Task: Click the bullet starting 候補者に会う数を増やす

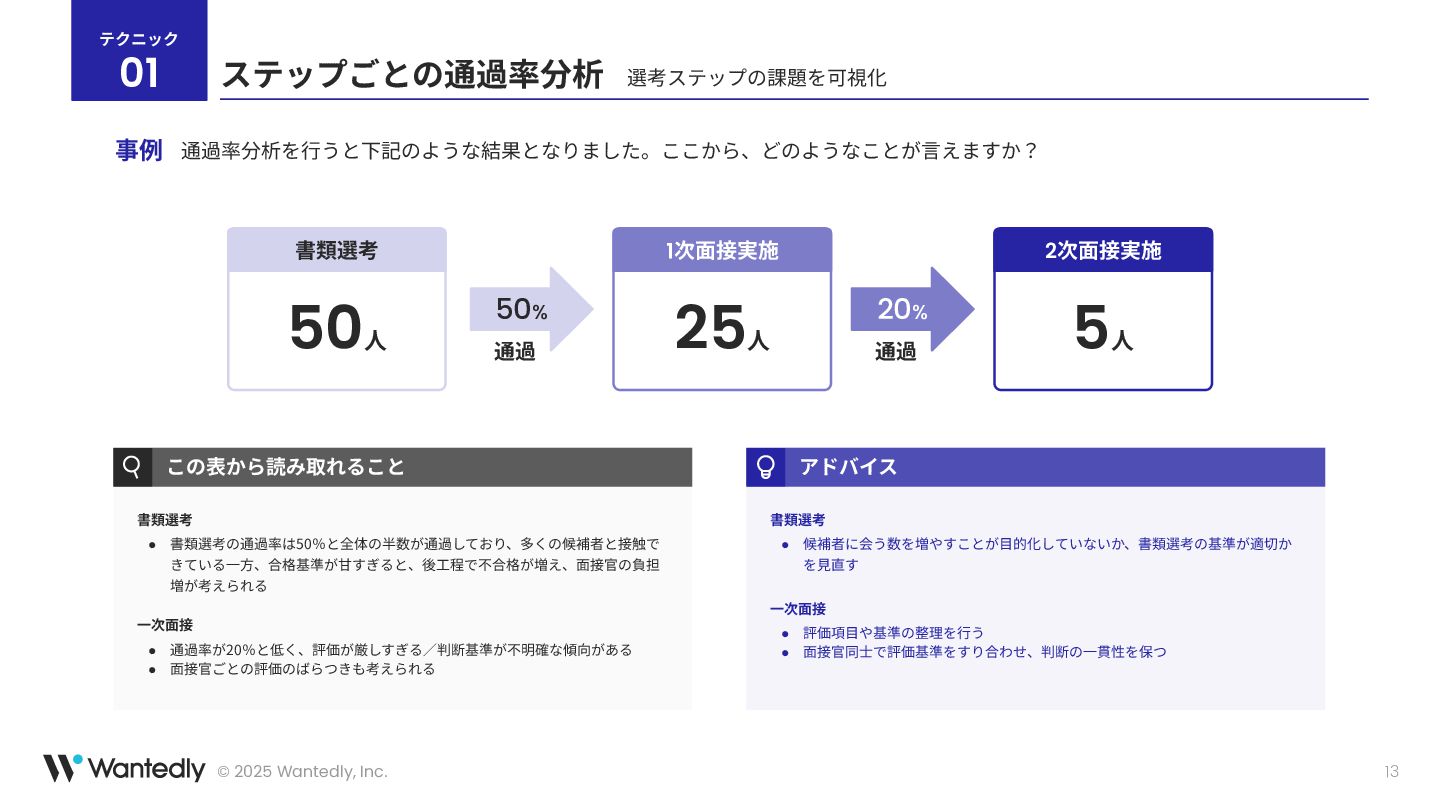Action: pos(1048,554)
